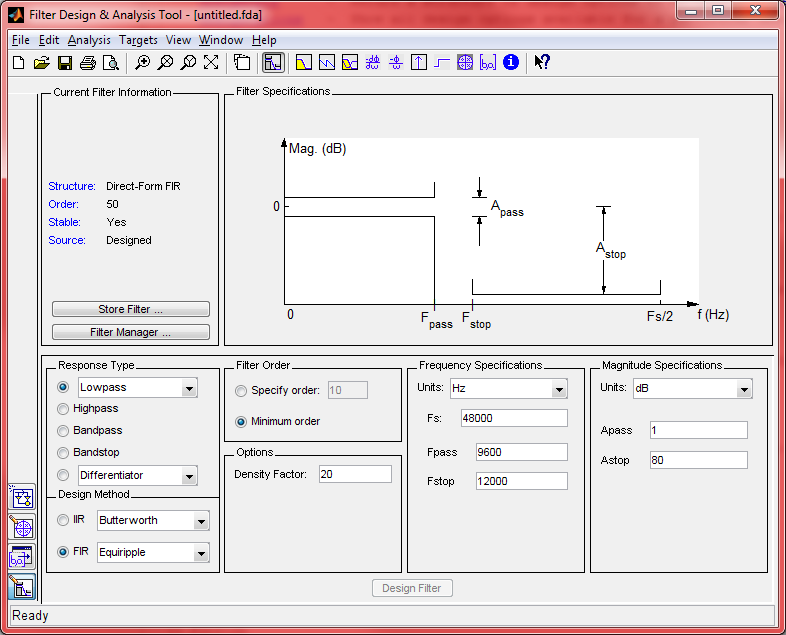Click the Full View Analysis toolbar icon
Screen dimensions: 786x635
click(242, 63)
